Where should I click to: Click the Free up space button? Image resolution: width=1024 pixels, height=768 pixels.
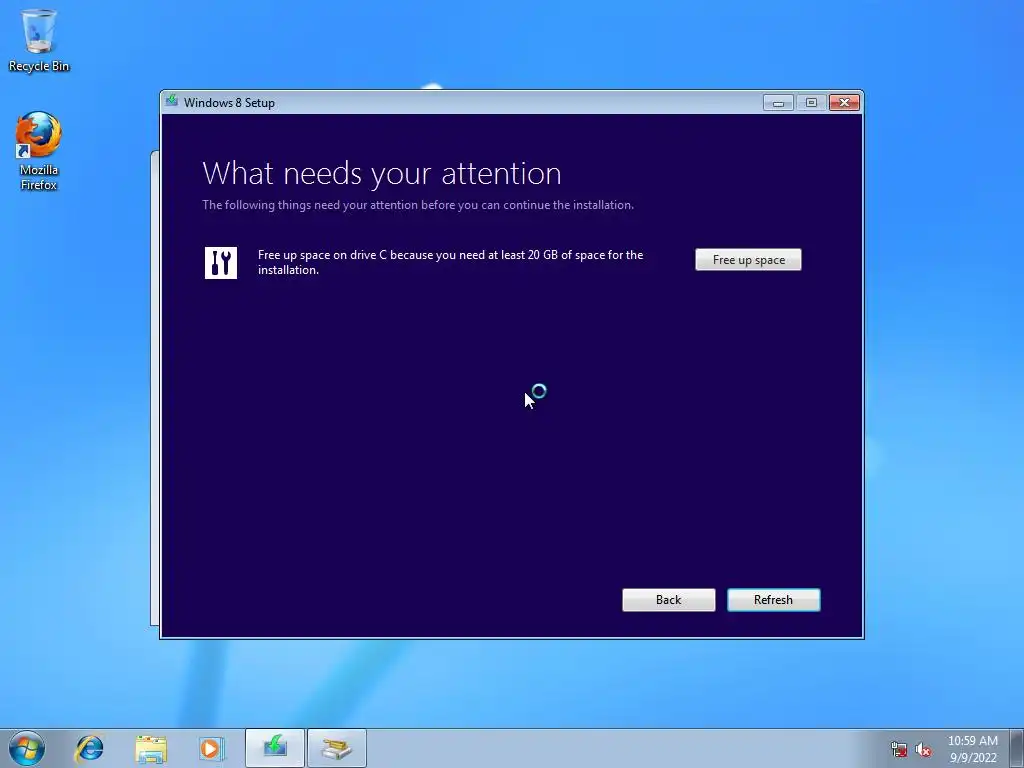coord(748,259)
